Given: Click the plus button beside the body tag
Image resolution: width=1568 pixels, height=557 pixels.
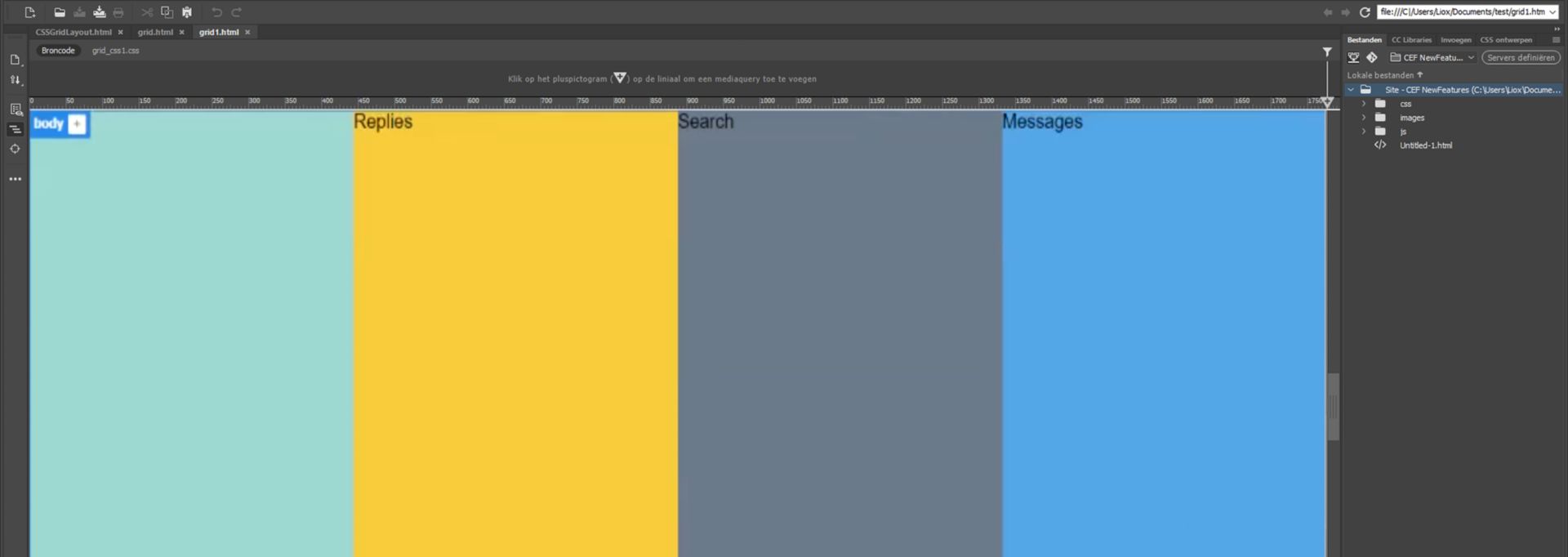Looking at the screenshot, I should 77,124.
